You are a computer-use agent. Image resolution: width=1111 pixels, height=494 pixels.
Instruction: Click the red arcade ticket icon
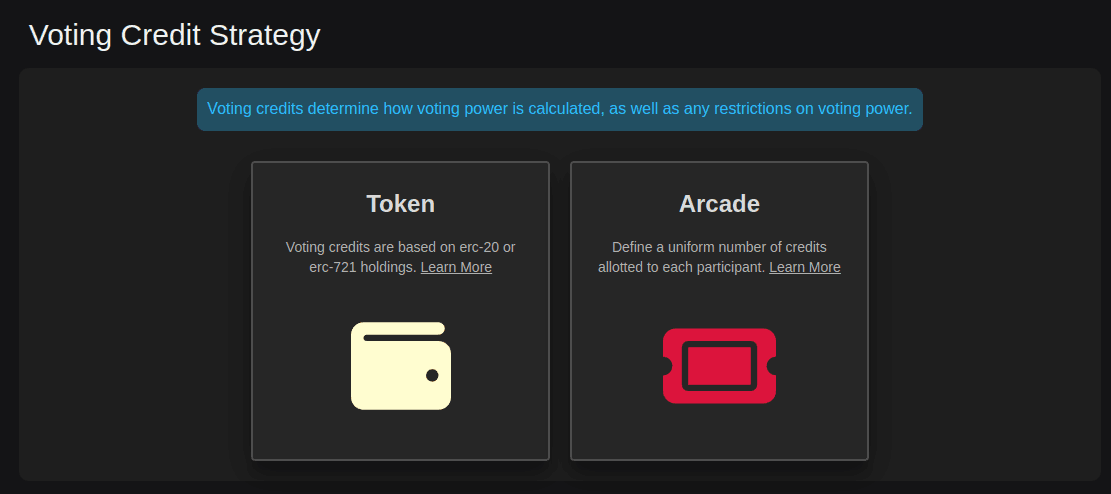[x=719, y=366]
